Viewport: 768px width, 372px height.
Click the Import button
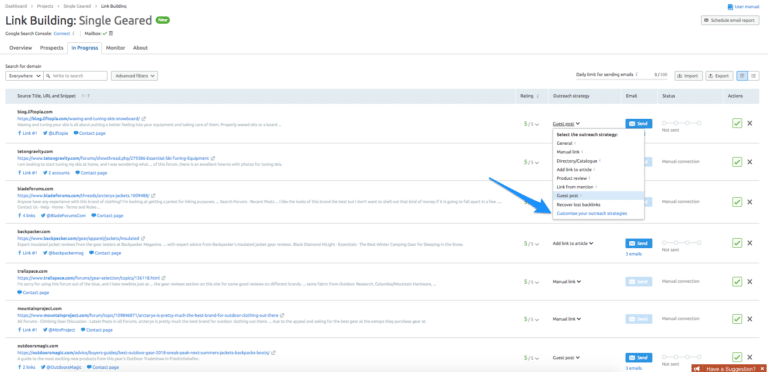(x=689, y=76)
